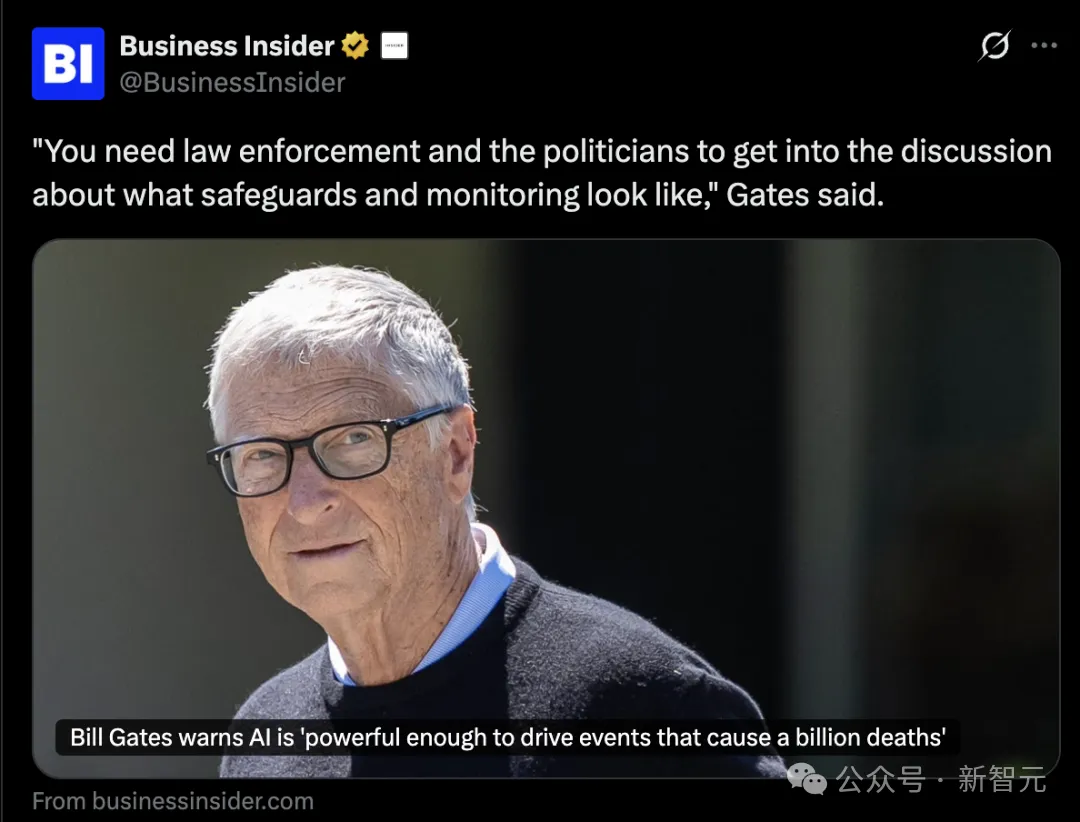Click the quote line starting "You need law enforcement"
The image size is (1080, 822).
542,152
